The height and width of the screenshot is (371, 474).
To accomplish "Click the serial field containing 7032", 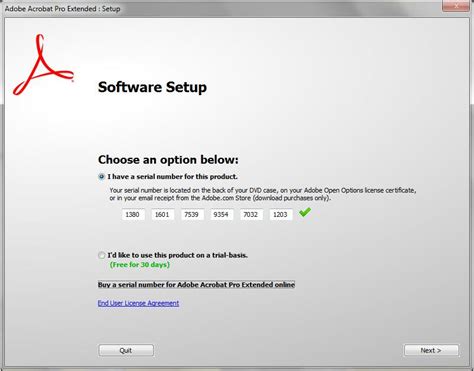I will (251, 215).
